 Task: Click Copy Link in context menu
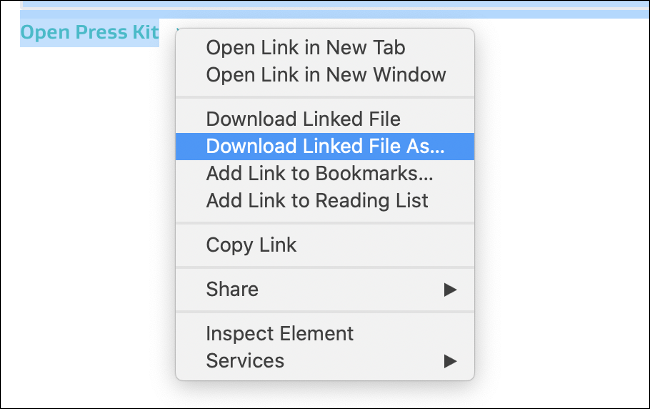coord(251,245)
